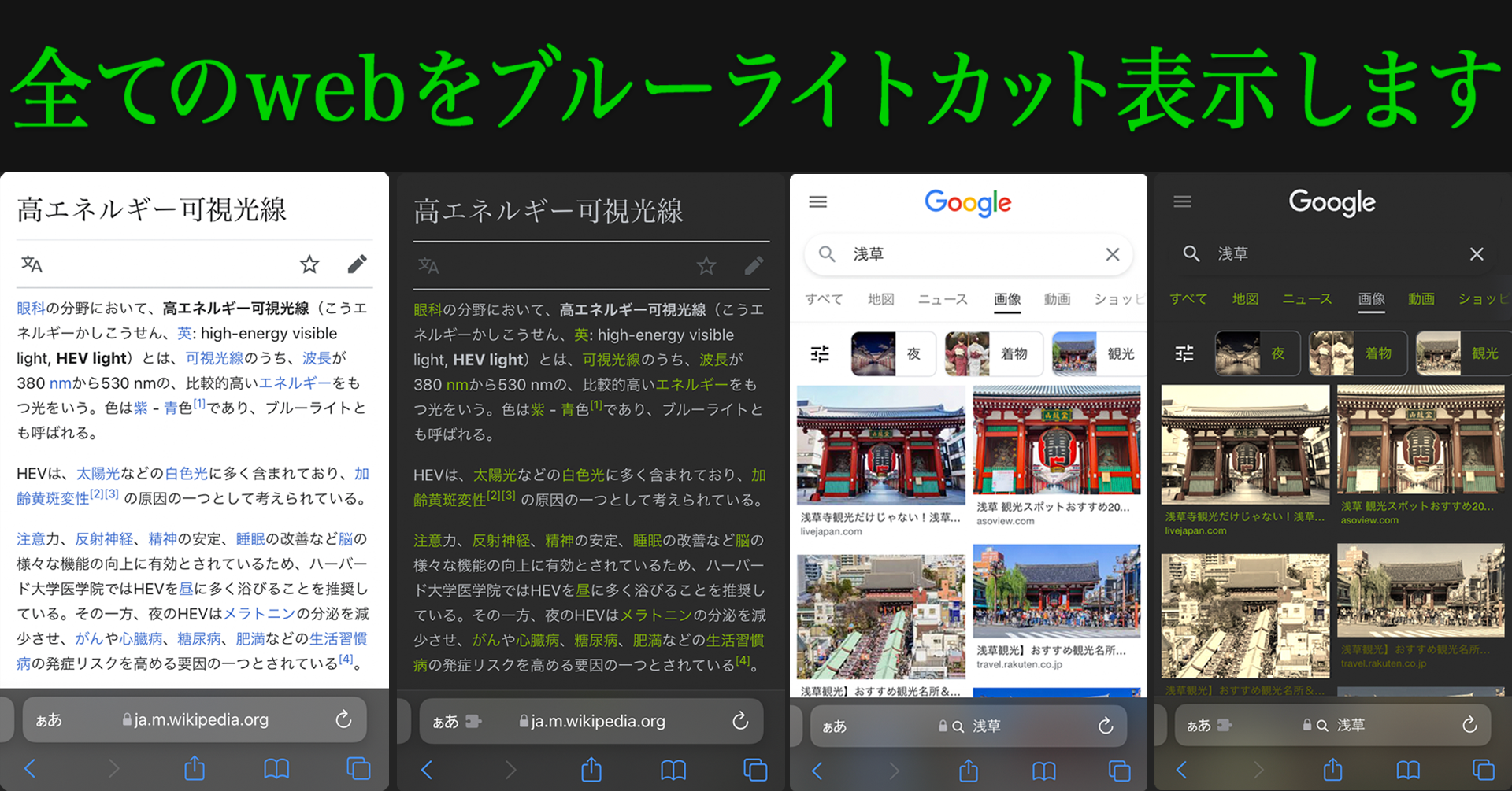This screenshot has width=1512, height=791.
Task: Tap the edit pencil on dark Wikipedia page
Action: click(x=754, y=266)
